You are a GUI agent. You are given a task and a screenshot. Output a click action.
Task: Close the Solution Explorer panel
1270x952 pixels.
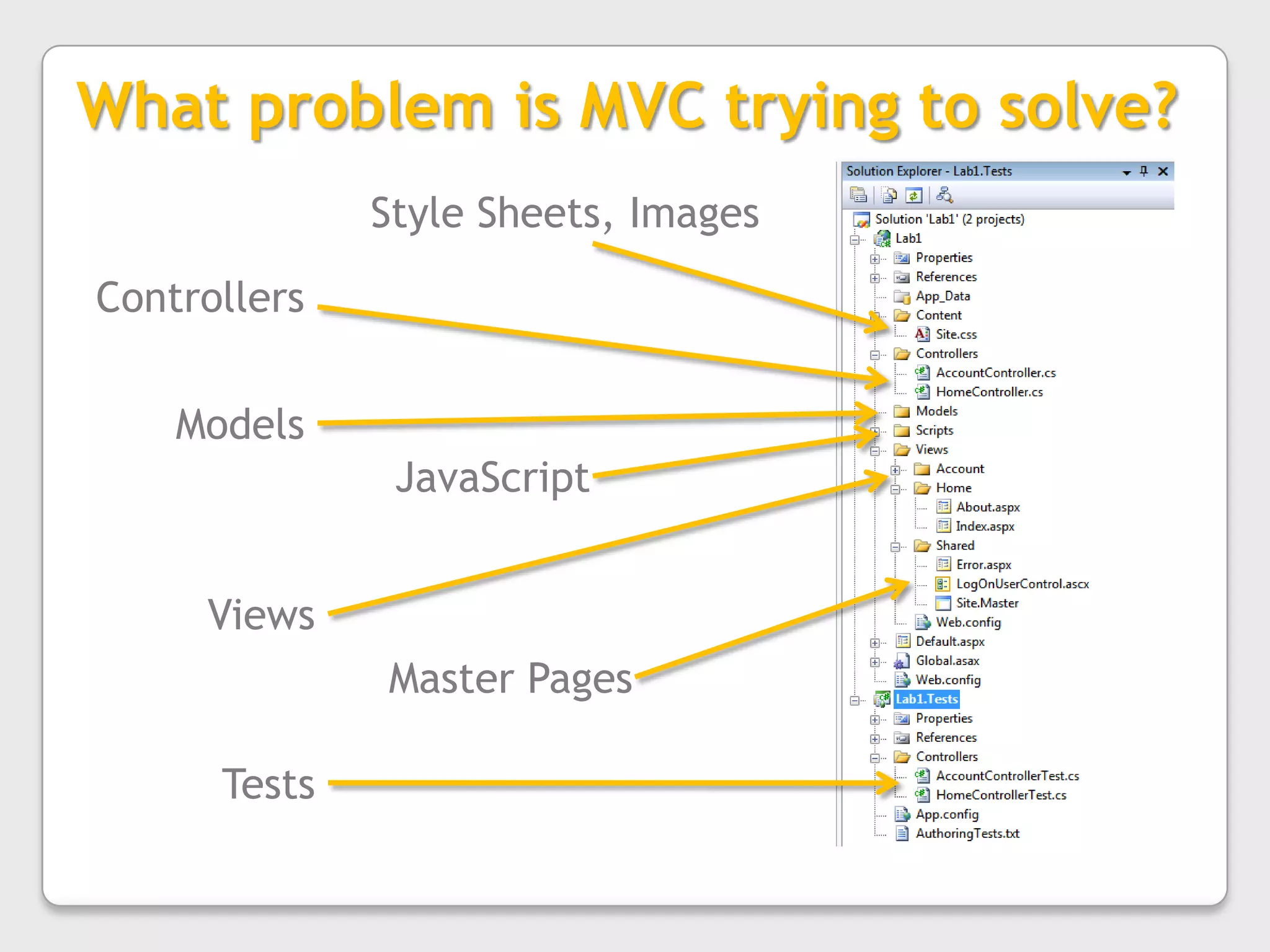pos(1163,171)
